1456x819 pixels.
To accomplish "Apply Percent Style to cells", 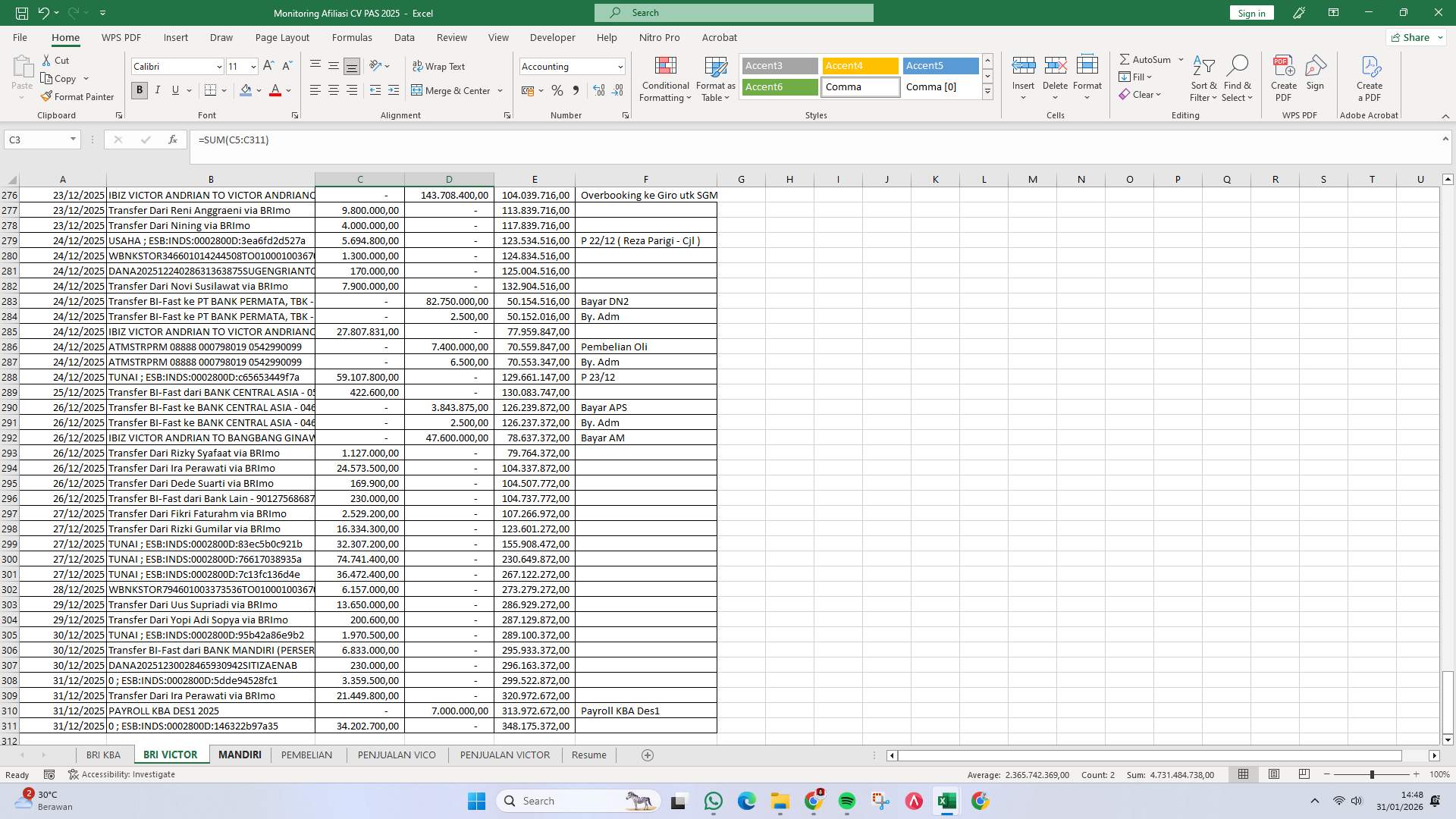I will click(x=557, y=90).
